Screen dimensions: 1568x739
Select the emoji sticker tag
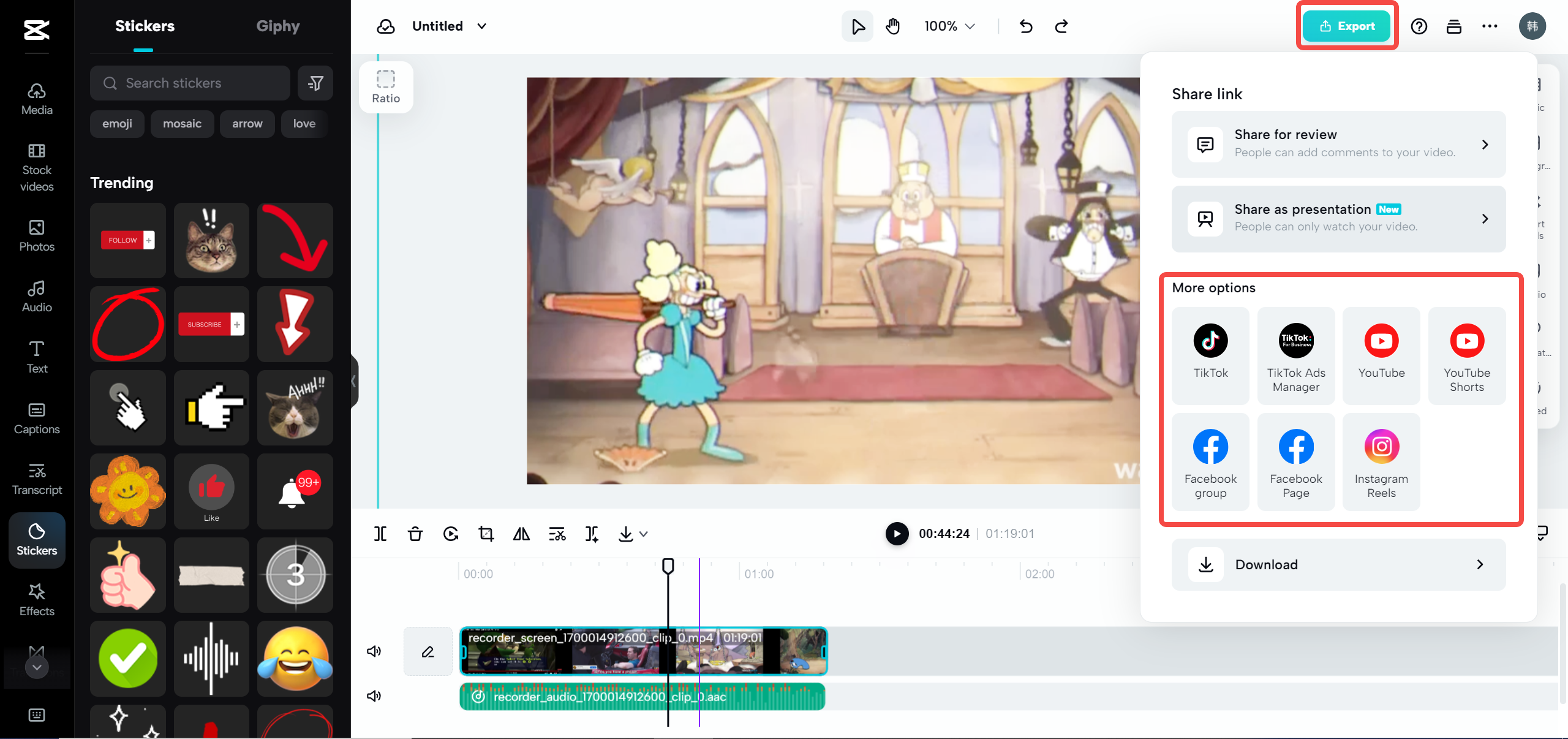(x=117, y=124)
